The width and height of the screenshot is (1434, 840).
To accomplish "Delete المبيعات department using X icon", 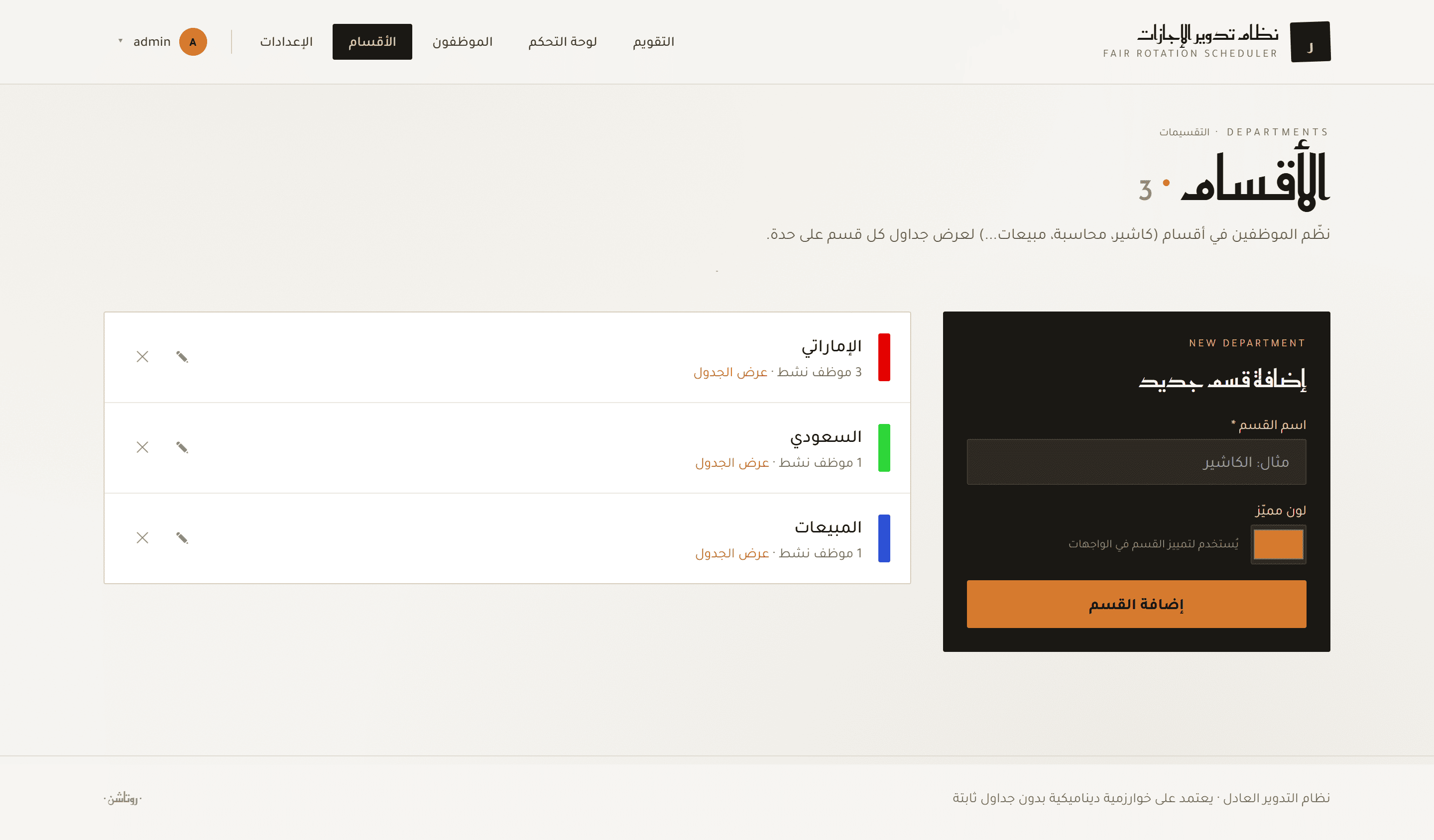I will 142,537.
